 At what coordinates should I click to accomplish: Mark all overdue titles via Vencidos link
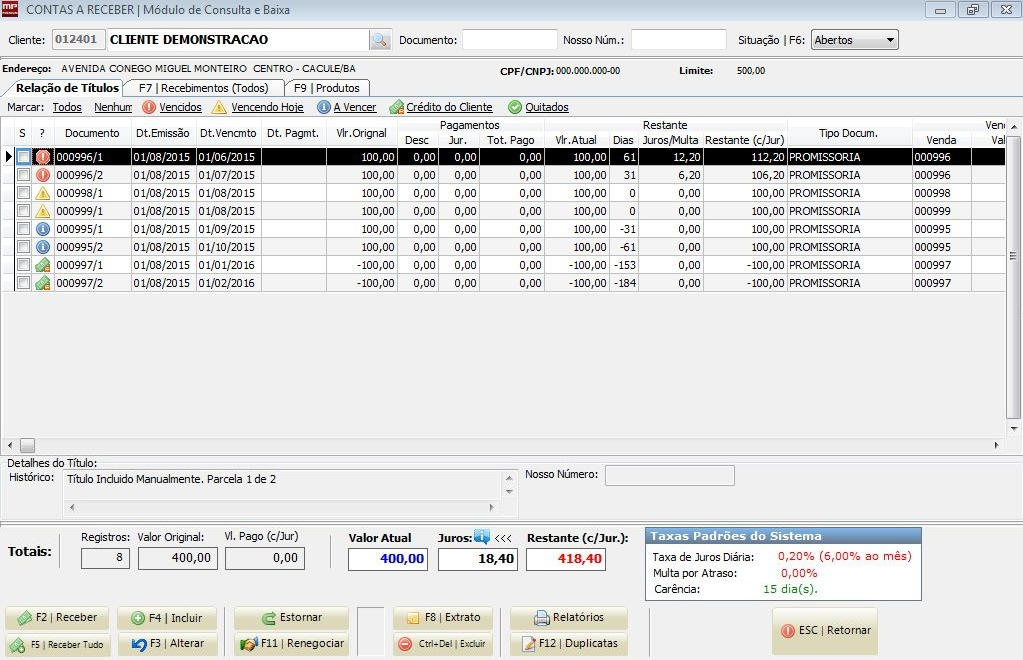pyautogui.click(x=180, y=107)
